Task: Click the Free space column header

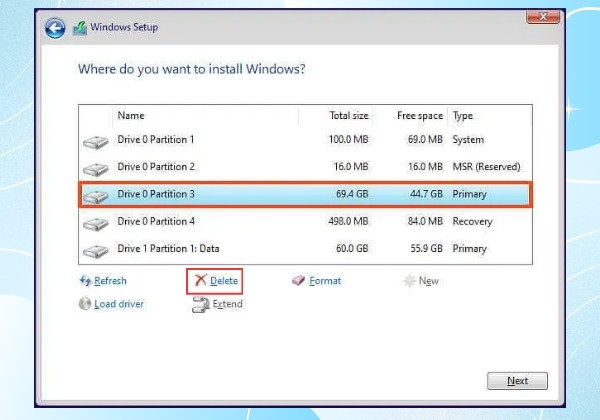Action: pos(420,116)
